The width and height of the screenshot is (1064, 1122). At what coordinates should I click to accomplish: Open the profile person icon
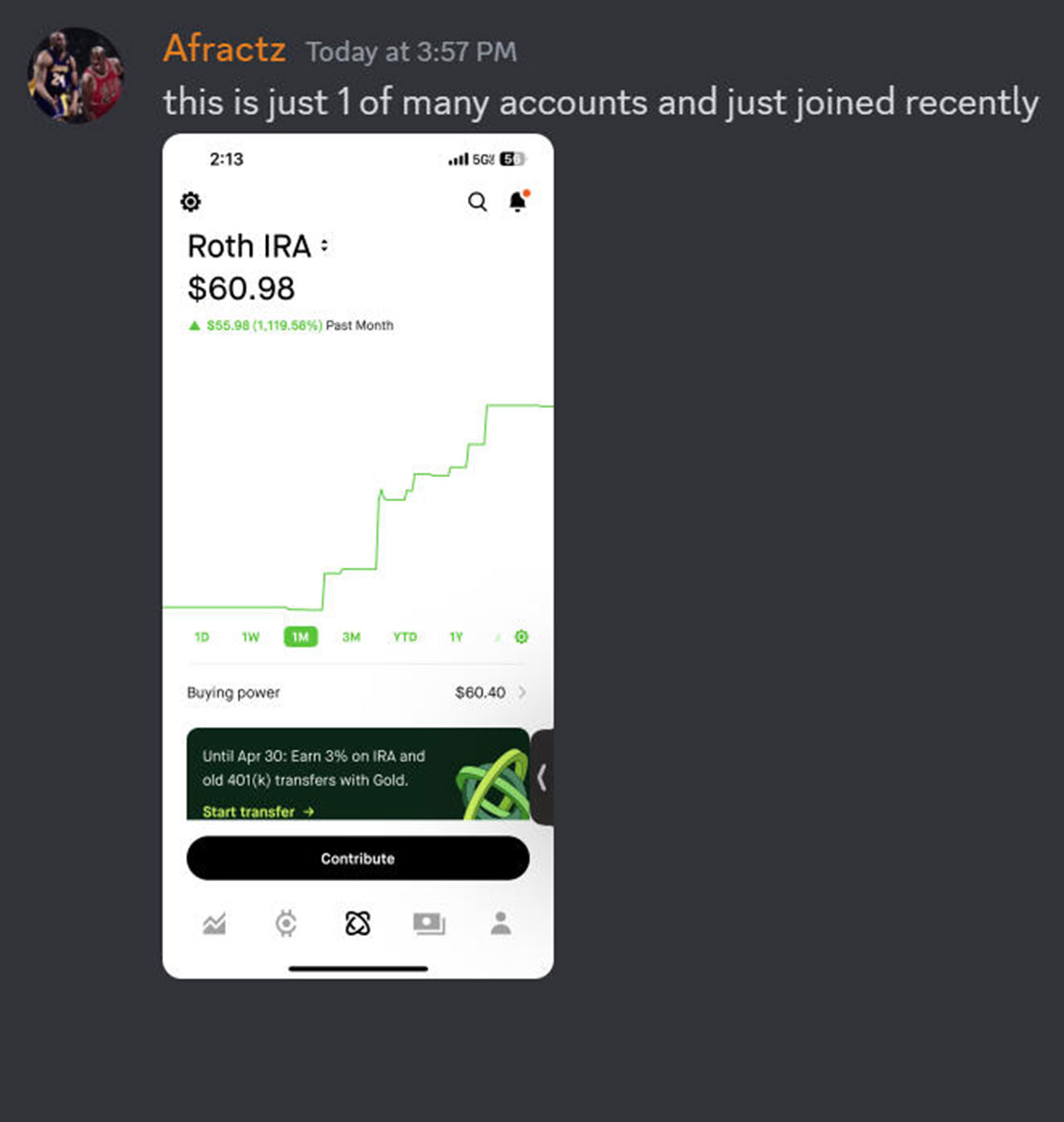tap(500, 923)
